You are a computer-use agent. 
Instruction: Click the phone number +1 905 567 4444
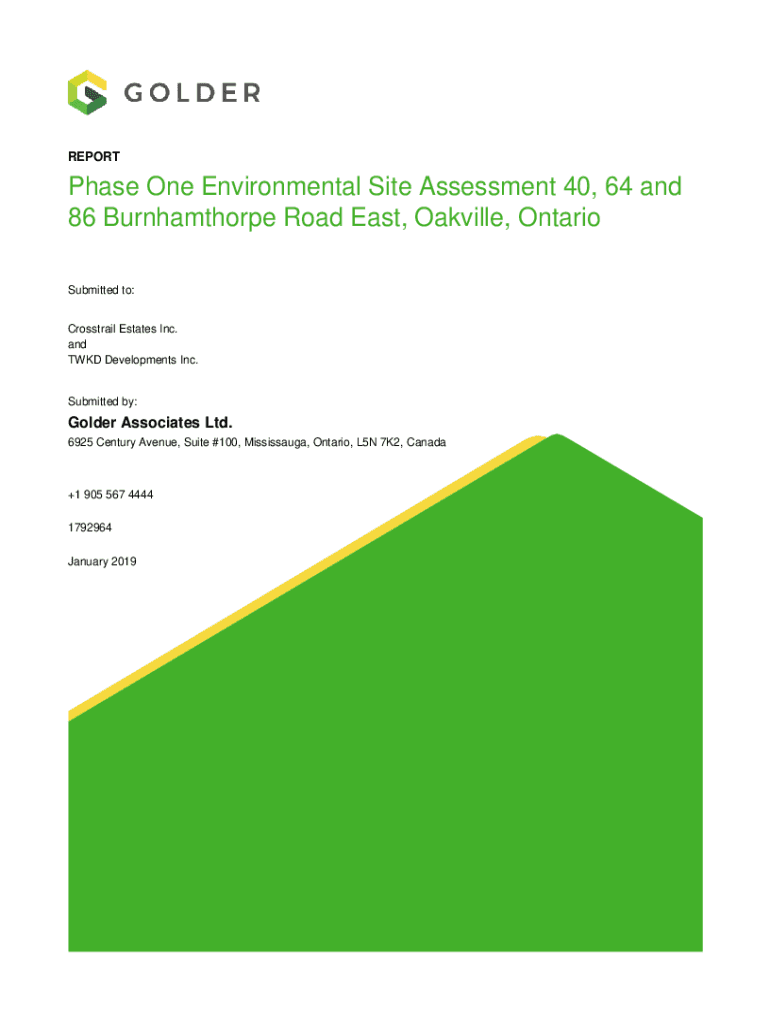coord(110,495)
